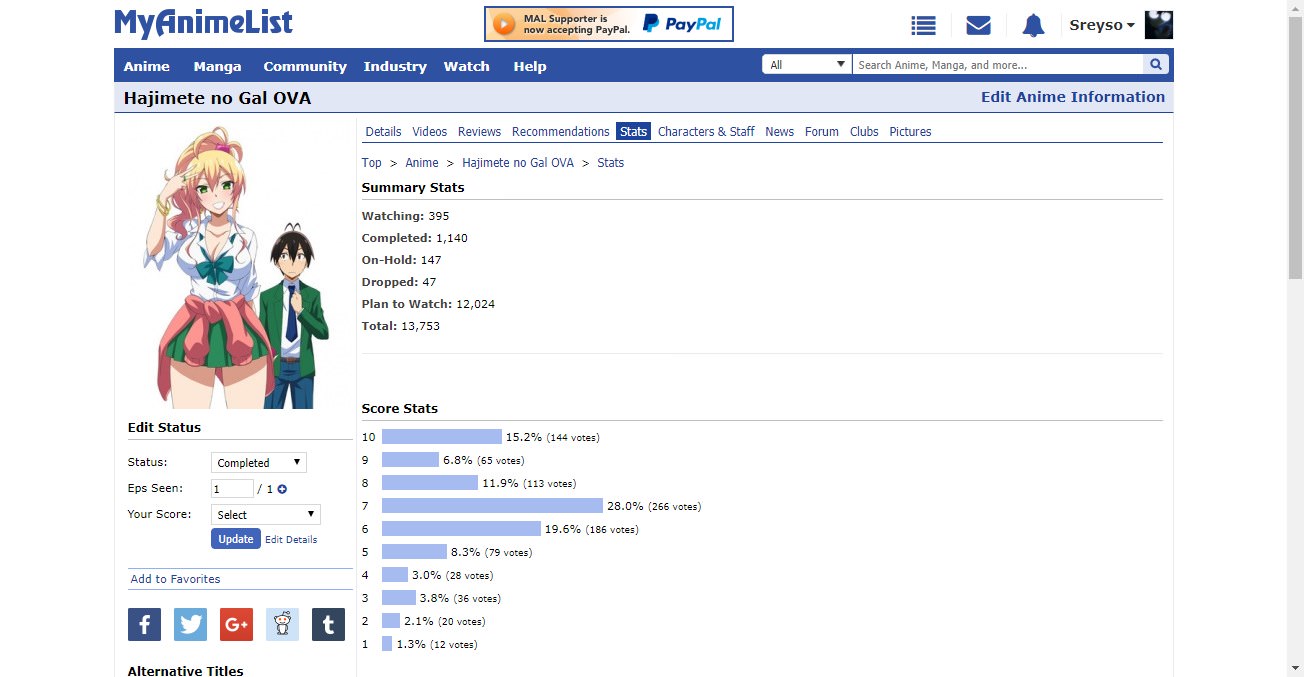The height and width of the screenshot is (677, 1304).
Task: Open messages envelope icon
Action: pyautogui.click(x=978, y=26)
